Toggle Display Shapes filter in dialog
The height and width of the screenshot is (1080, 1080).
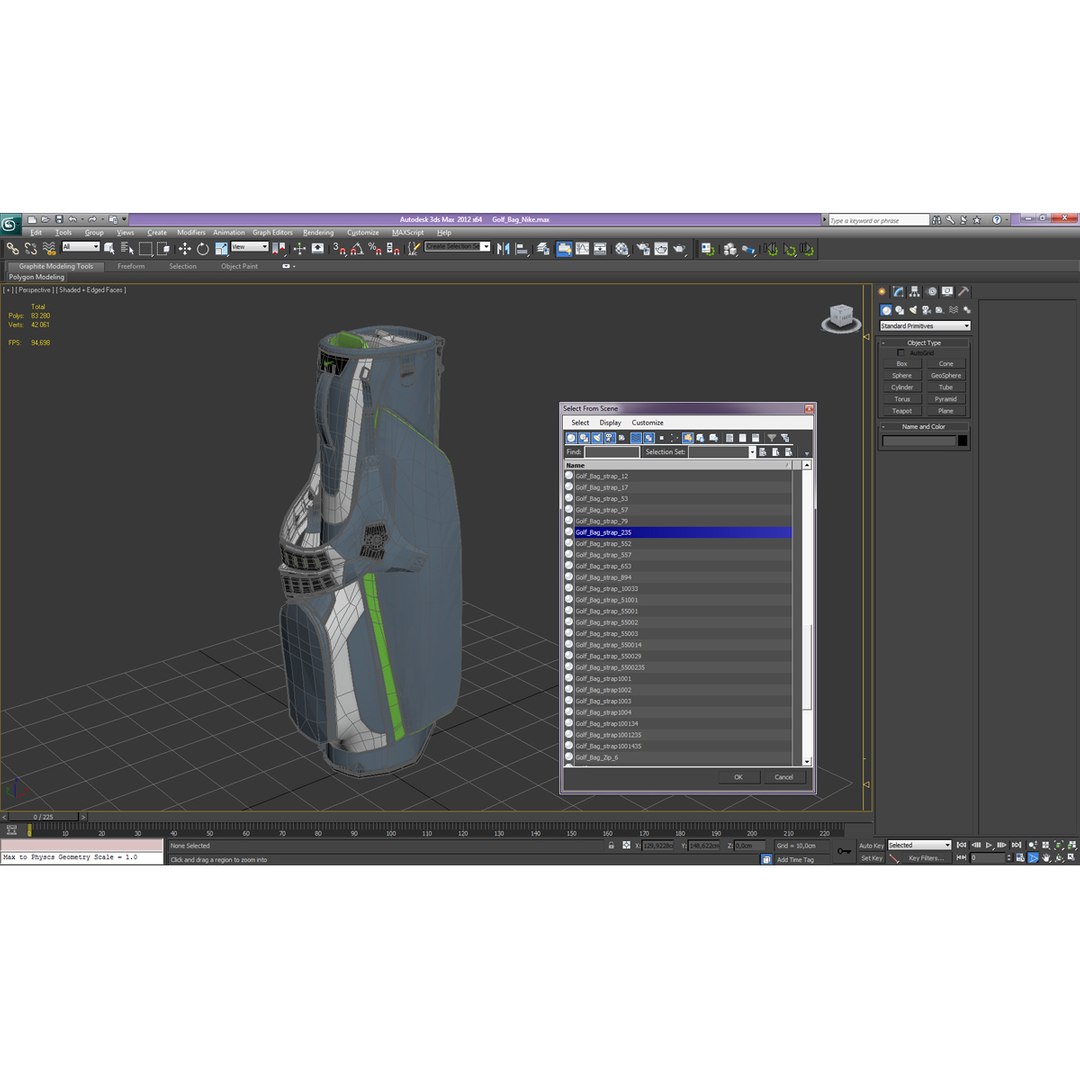coord(584,438)
